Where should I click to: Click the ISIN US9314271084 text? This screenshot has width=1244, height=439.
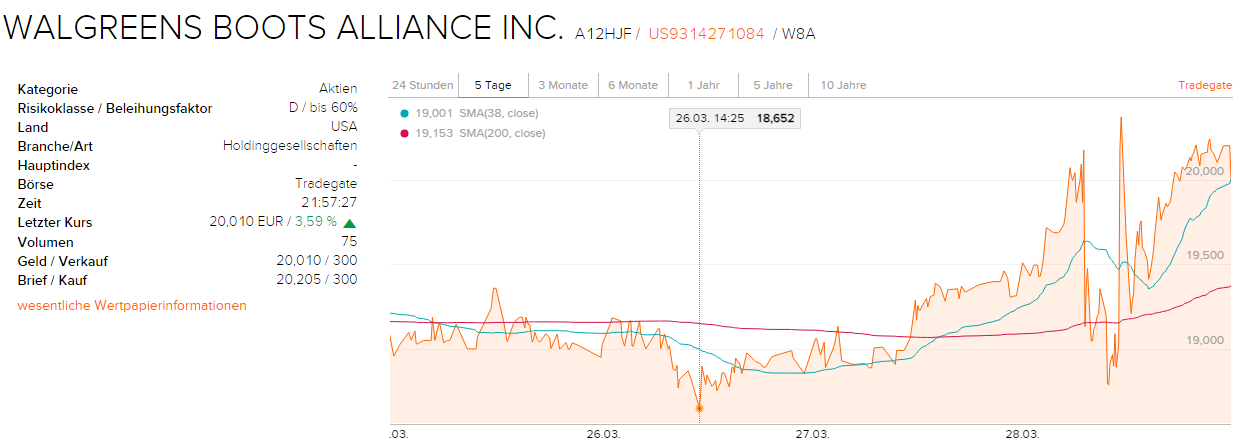coord(706,34)
